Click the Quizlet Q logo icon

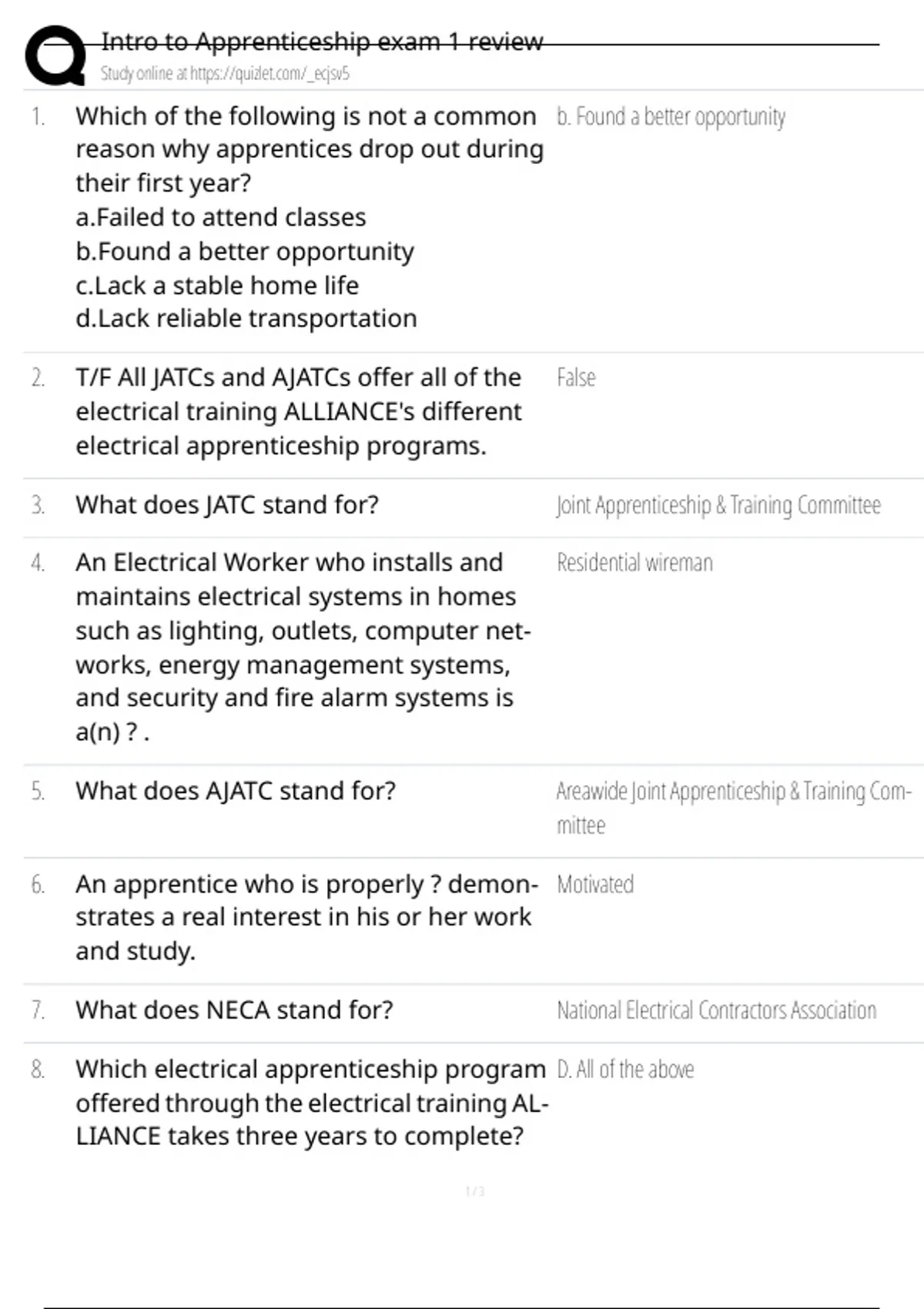[x=55, y=55]
